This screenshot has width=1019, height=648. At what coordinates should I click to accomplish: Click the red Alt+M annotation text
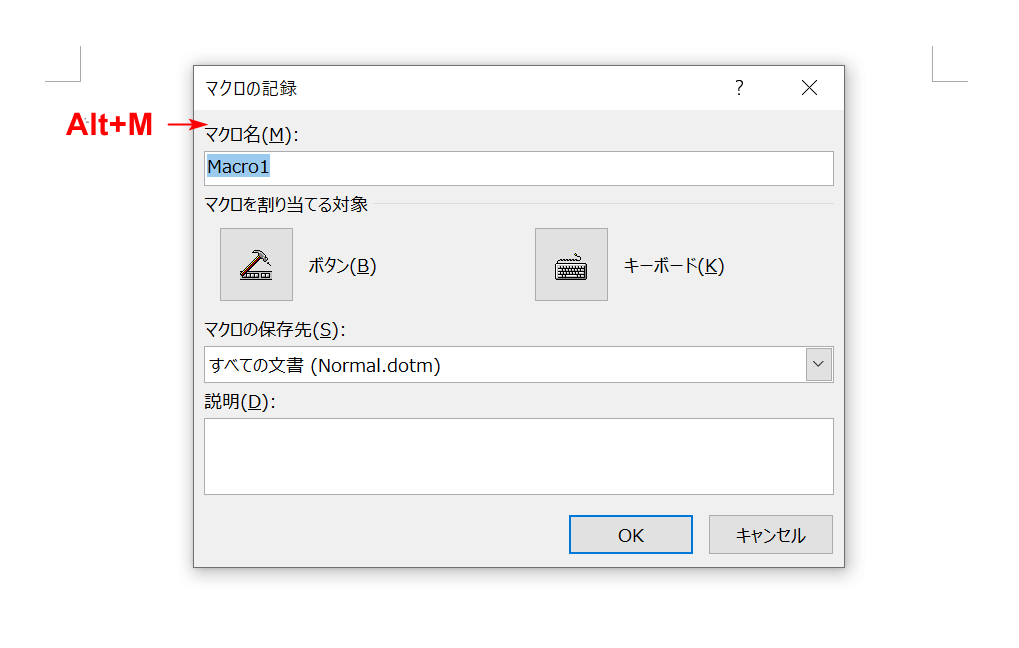click(x=109, y=125)
